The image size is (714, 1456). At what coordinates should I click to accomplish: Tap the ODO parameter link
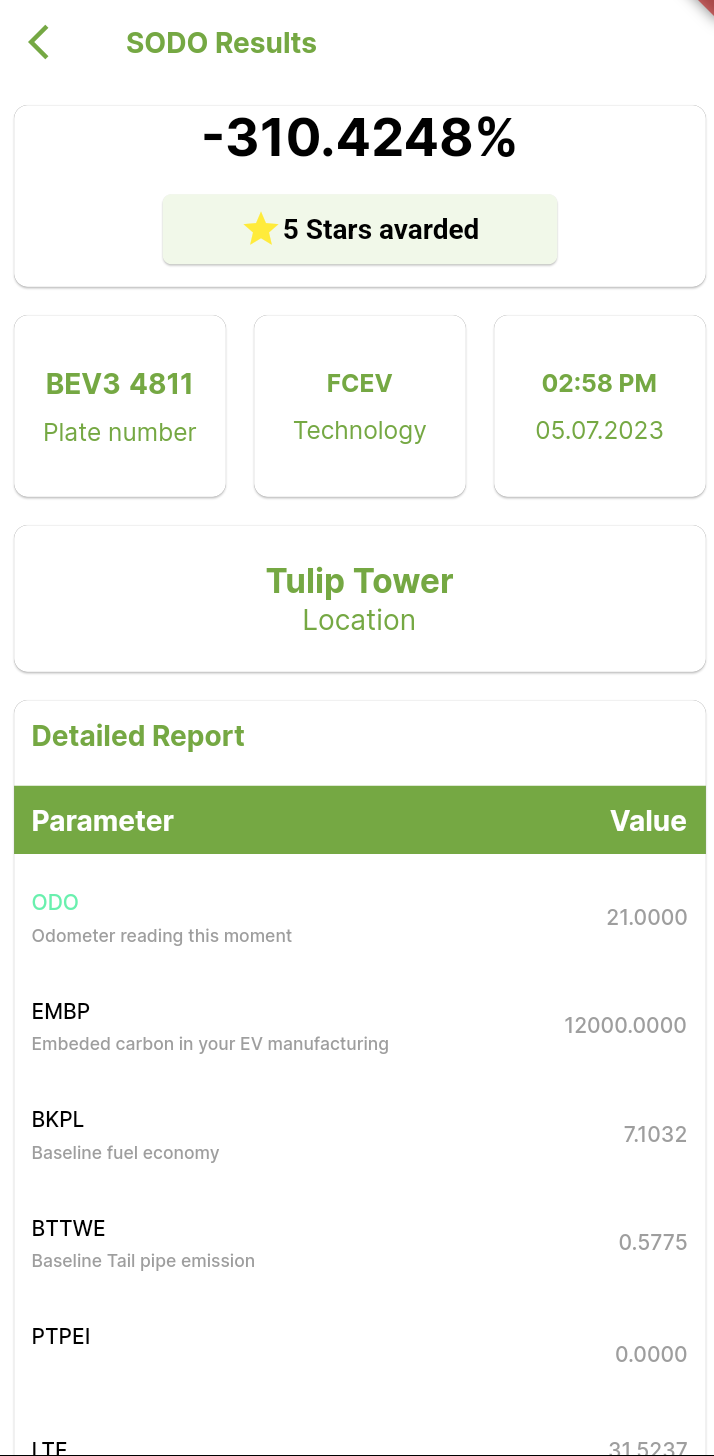(55, 902)
